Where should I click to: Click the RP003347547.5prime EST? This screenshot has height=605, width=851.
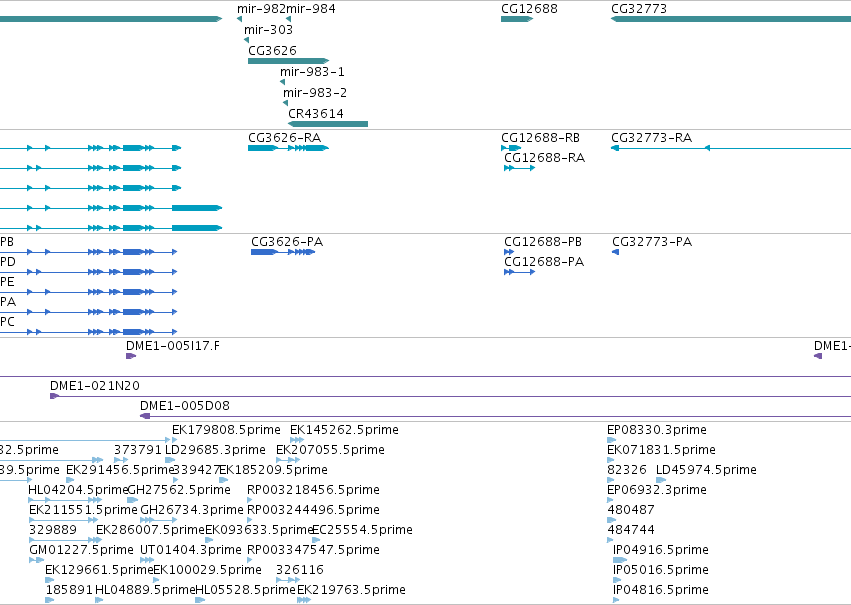click(250, 561)
